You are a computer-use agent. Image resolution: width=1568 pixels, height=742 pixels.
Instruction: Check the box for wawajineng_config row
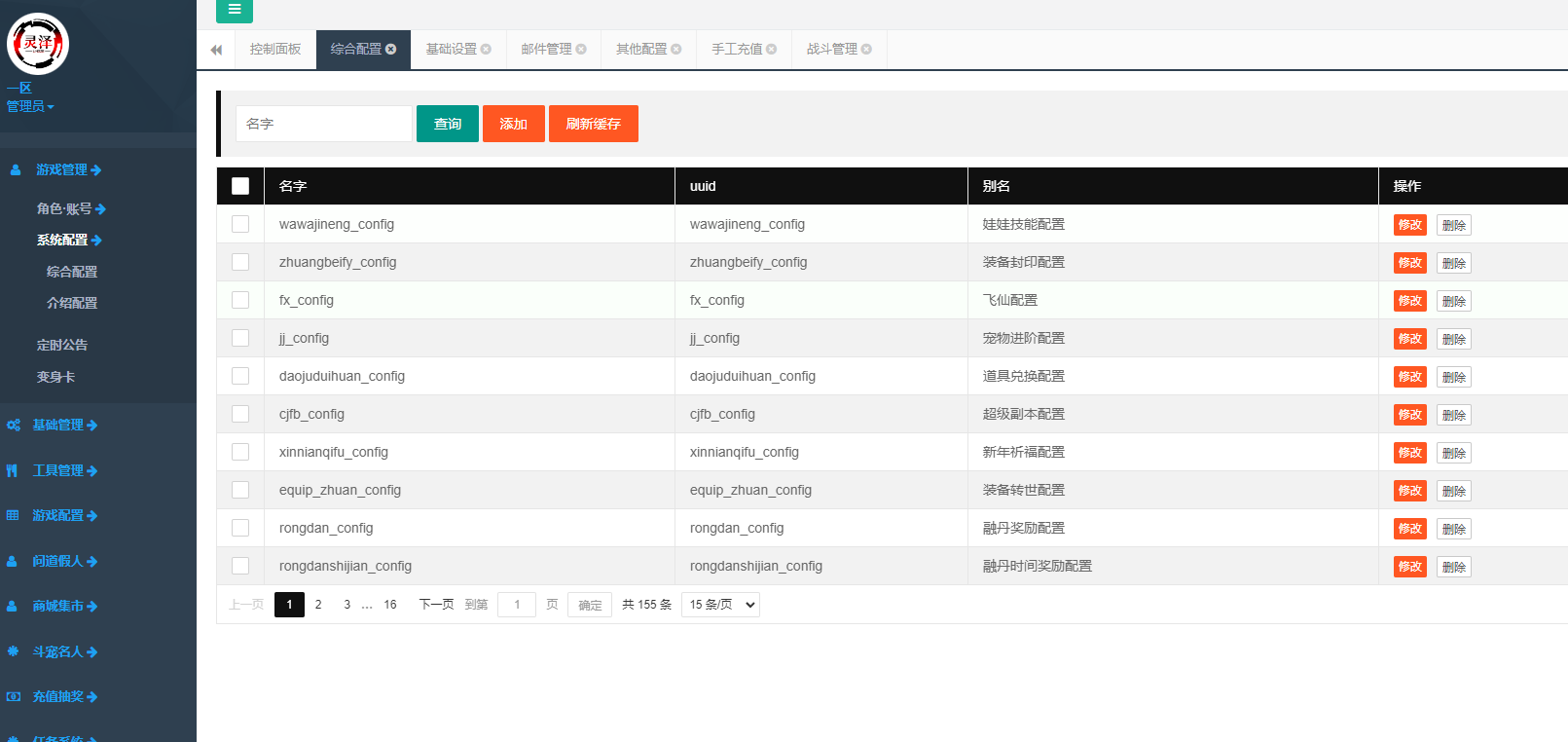coord(240,225)
